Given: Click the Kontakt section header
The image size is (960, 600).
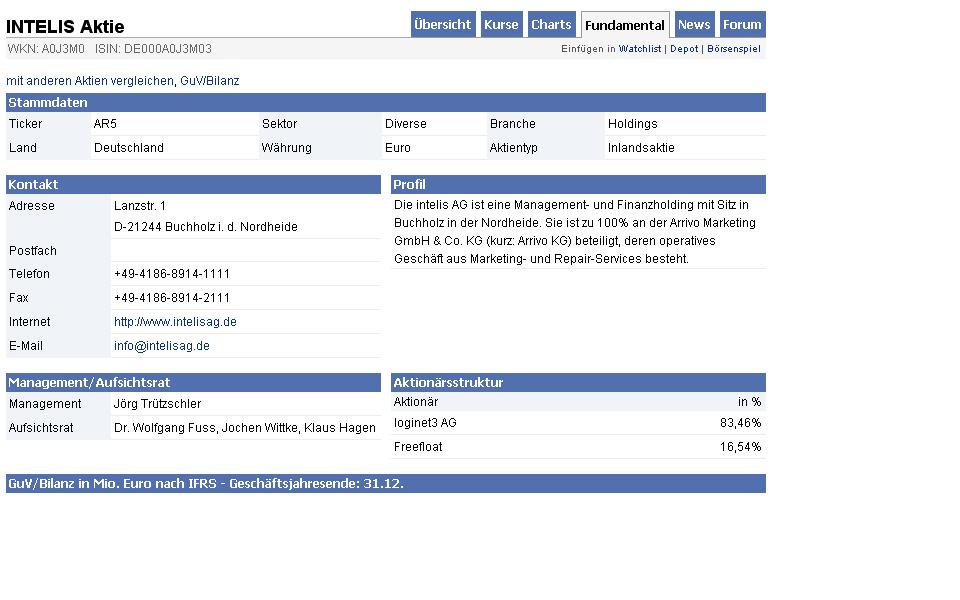Looking at the screenshot, I should [193, 184].
